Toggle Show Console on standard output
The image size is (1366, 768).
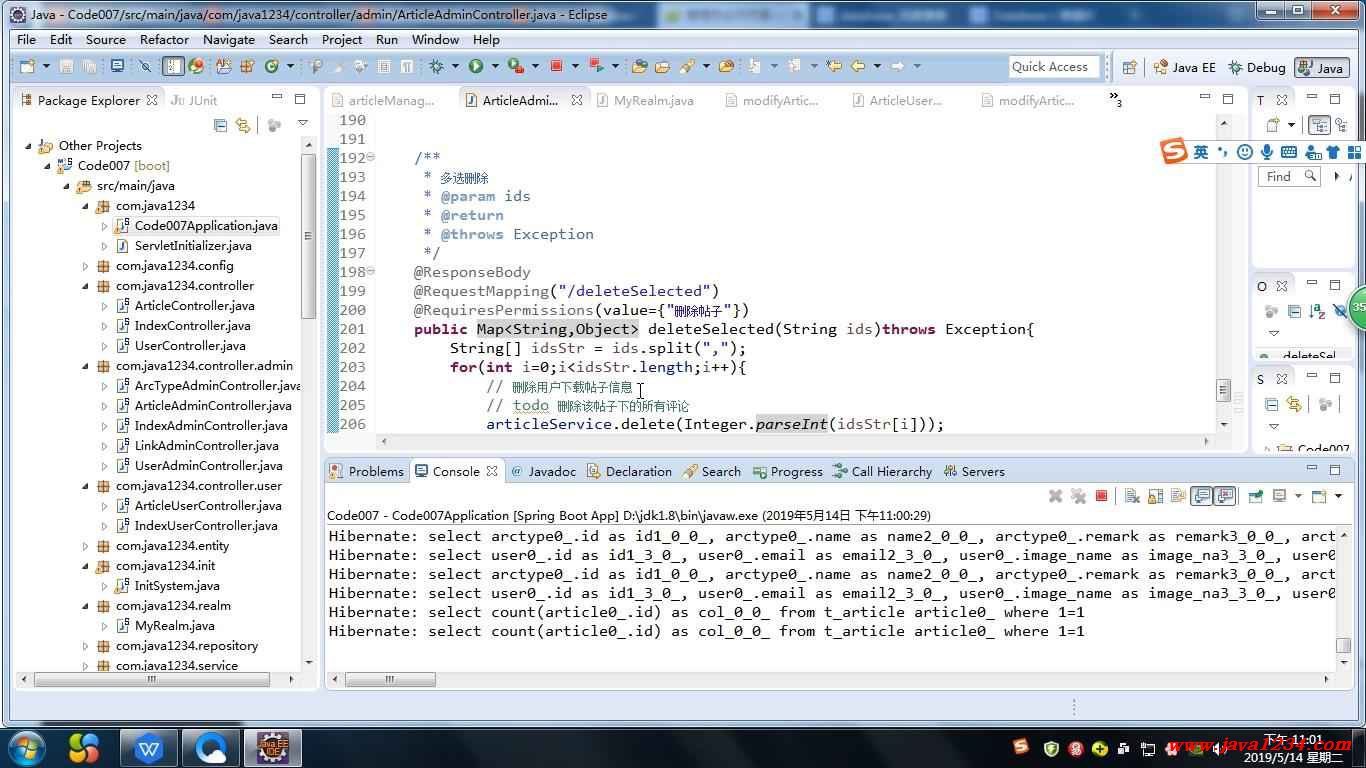click(x=1202, y=496)
